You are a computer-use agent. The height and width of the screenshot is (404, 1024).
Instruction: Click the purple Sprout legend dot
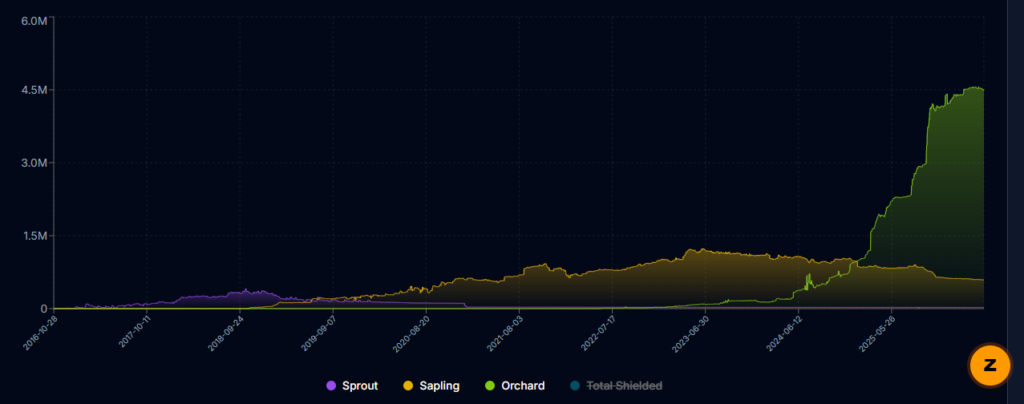pos(331,386)
